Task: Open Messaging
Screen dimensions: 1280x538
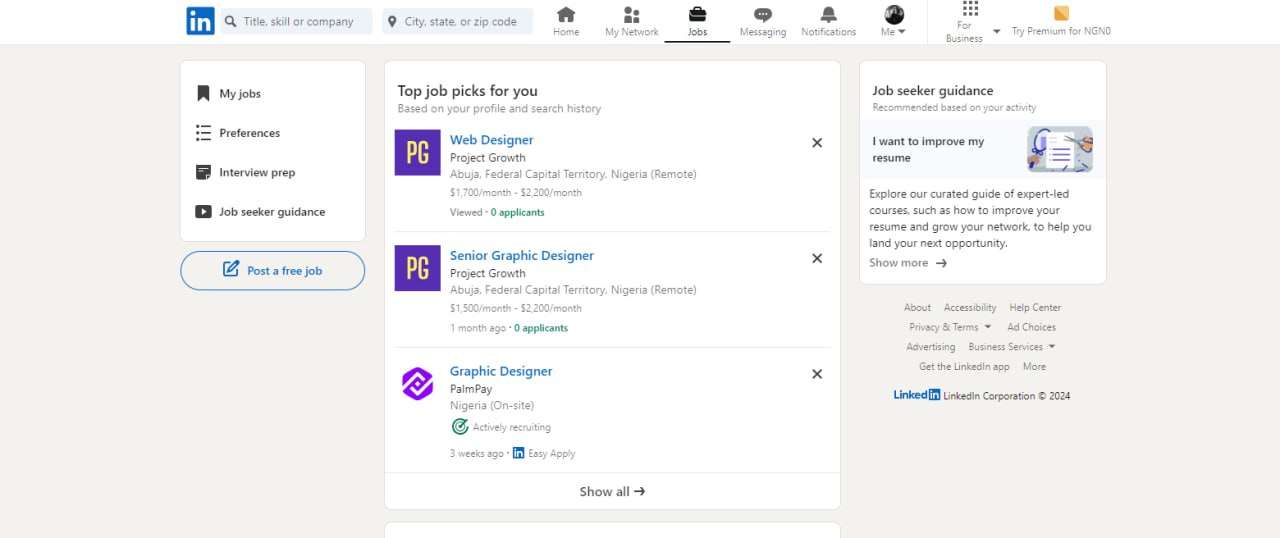Action: [763, 22]
